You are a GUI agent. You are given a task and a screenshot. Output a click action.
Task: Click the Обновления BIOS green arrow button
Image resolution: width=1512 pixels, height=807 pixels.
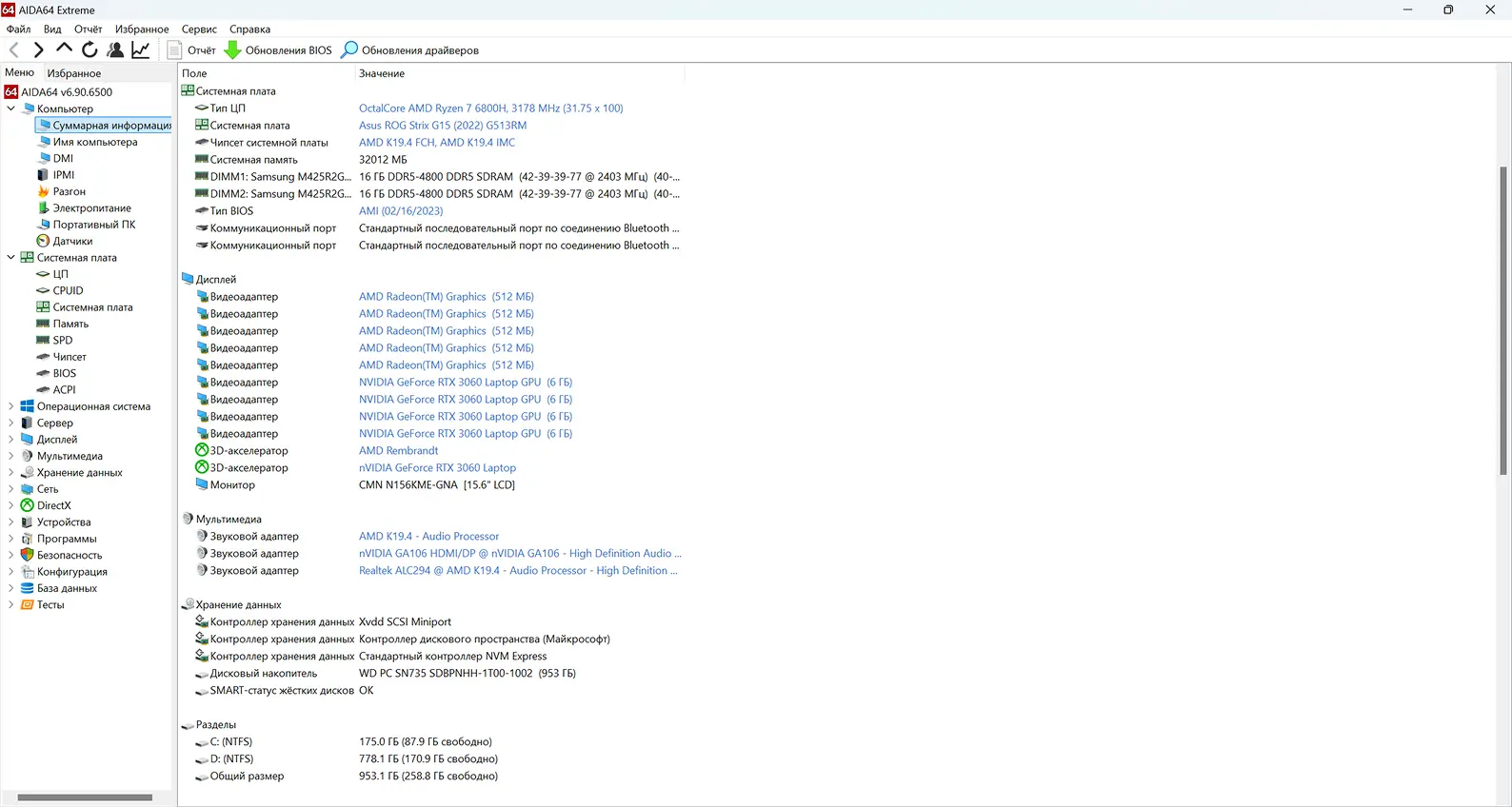[x=278, y=50]
